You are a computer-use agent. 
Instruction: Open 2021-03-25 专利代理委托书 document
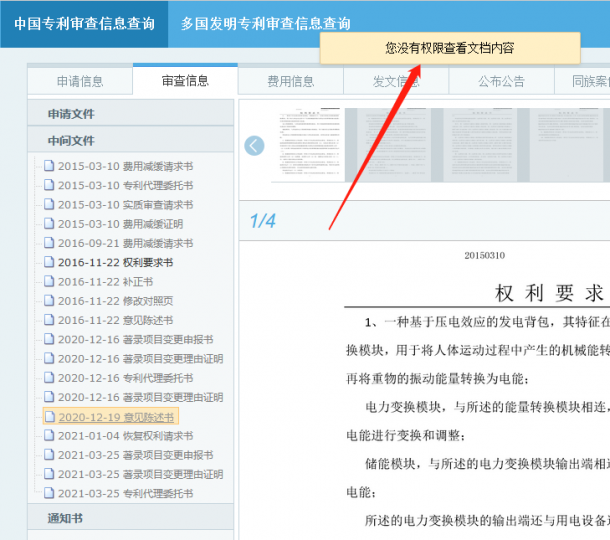click(126, 493)
